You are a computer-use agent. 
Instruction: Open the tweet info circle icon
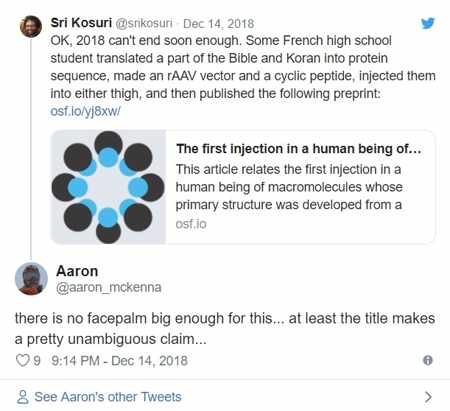[x=428, y=360]
